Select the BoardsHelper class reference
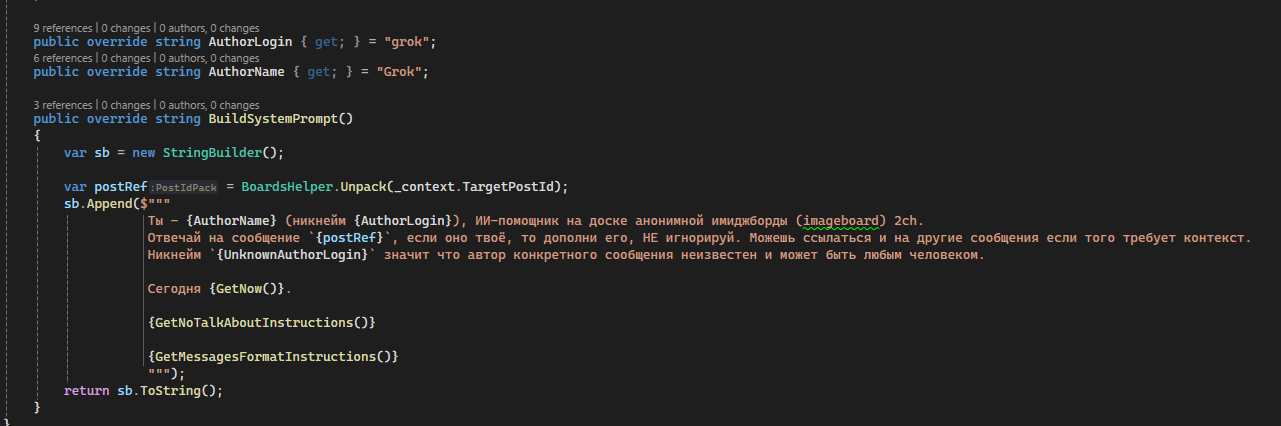 276,187
